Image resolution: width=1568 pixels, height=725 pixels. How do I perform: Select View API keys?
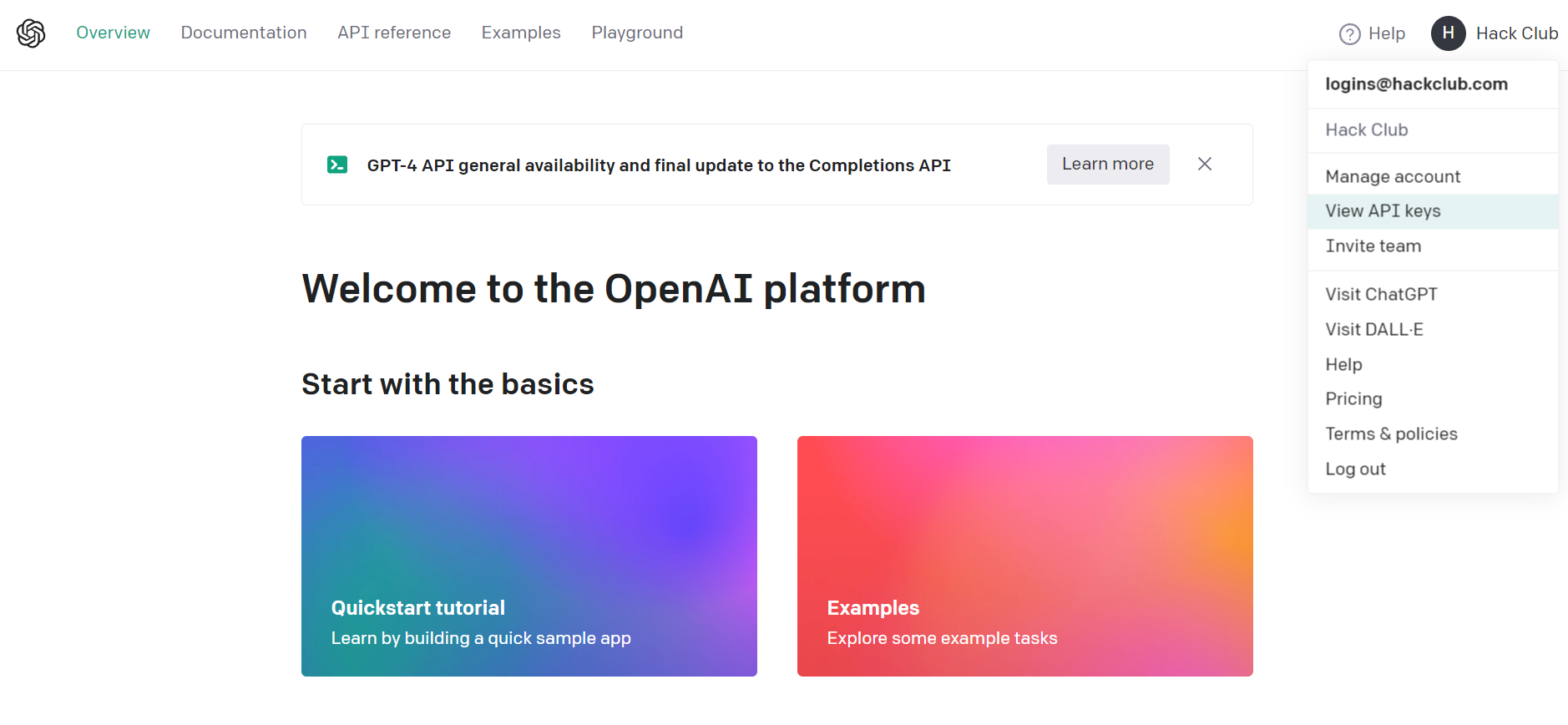tap(1433, 211)
